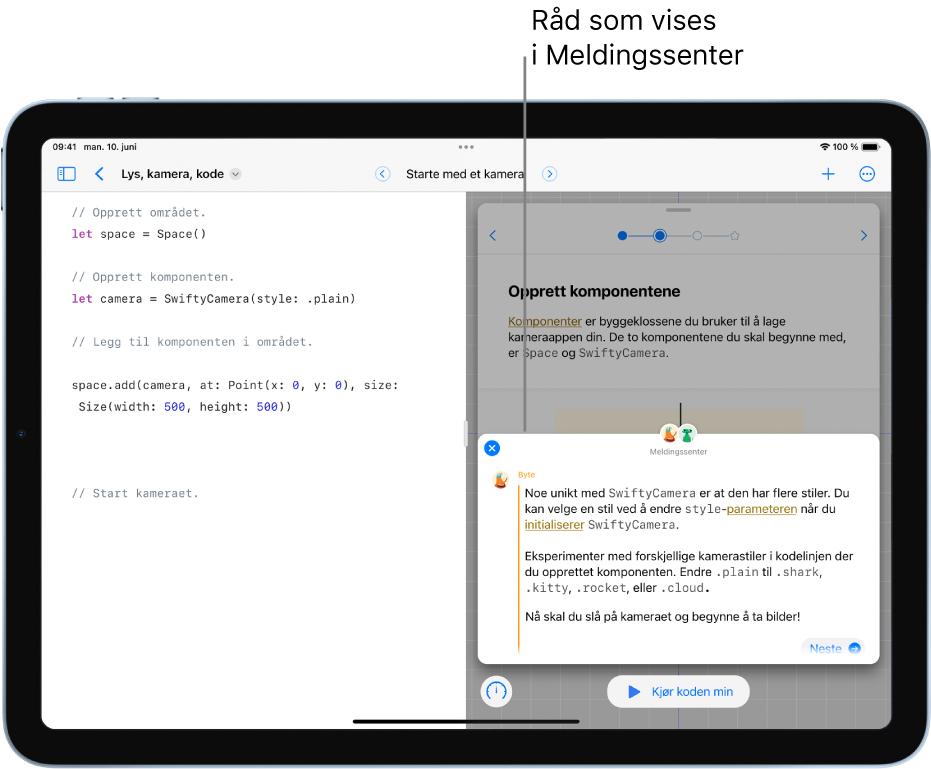The image size is (931, 769).
Task: Run code with Kjør koden min
Action: [678, 692]
